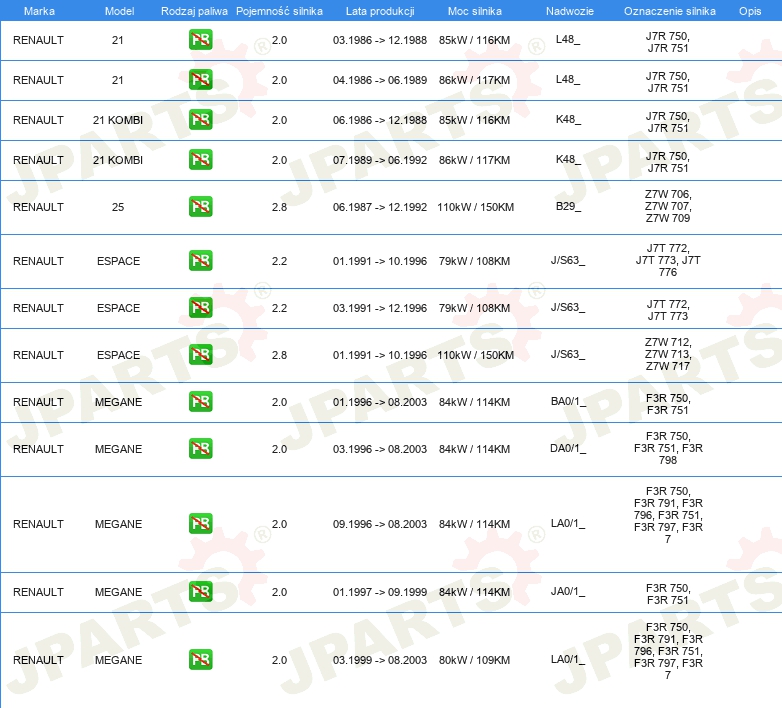Click the Nadwozie column header
The image size is (782, 708).
tap(570, 11)
